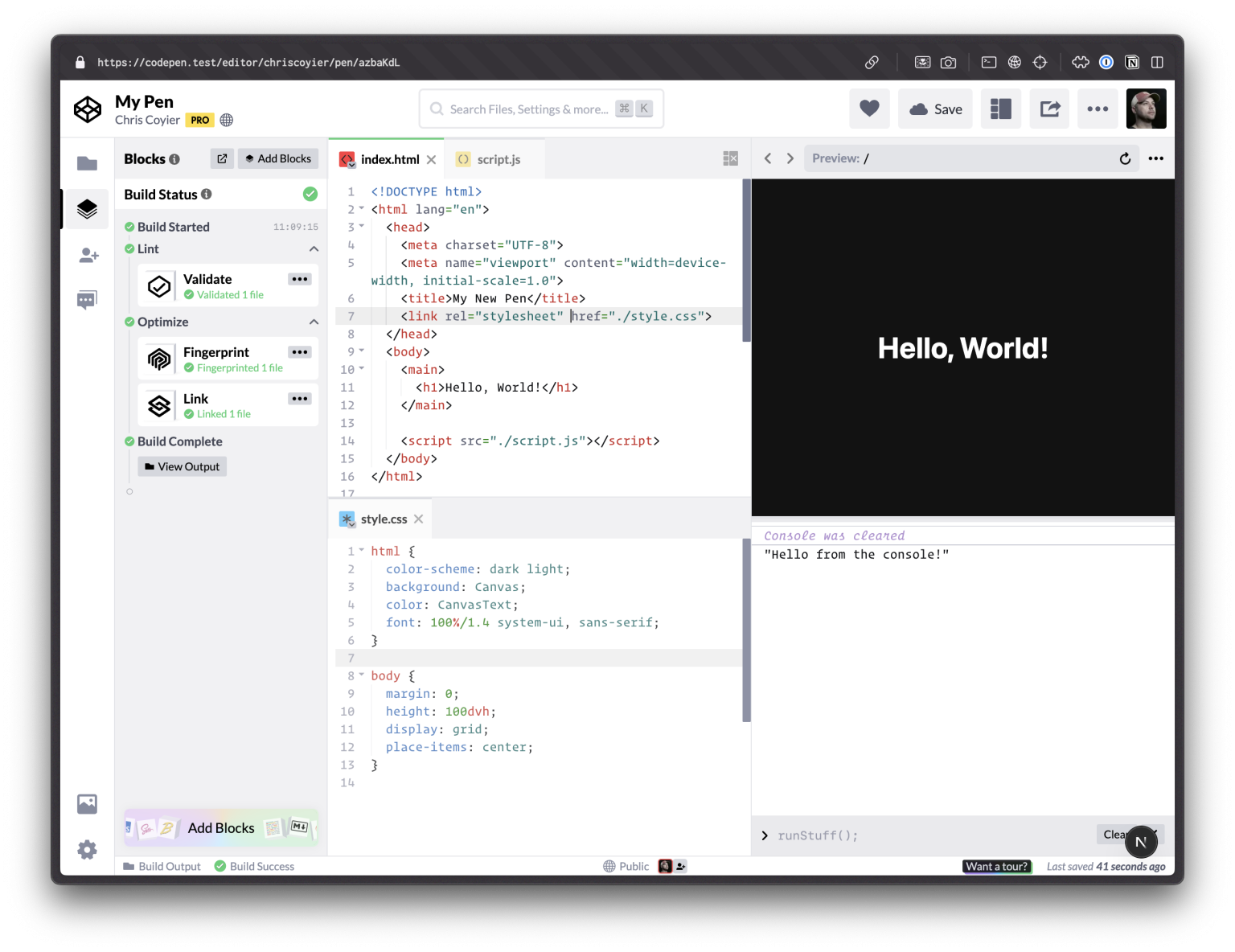Go back in preview navigation
Image resolution: width=1235 pixels, height=952 pixels.
[x=768, y=158]
